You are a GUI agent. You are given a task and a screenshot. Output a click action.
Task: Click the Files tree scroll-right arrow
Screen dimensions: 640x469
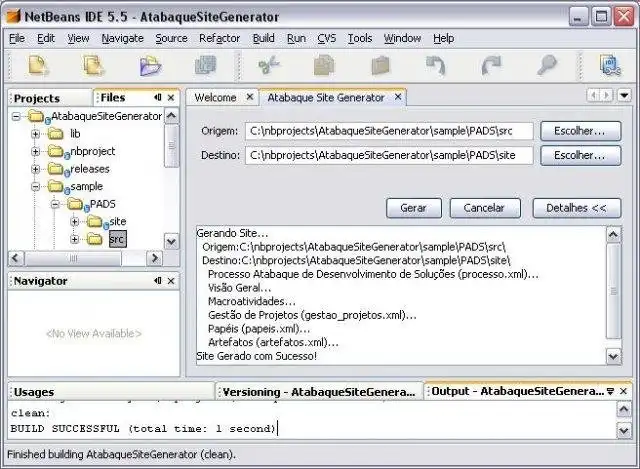pos(155,258)
